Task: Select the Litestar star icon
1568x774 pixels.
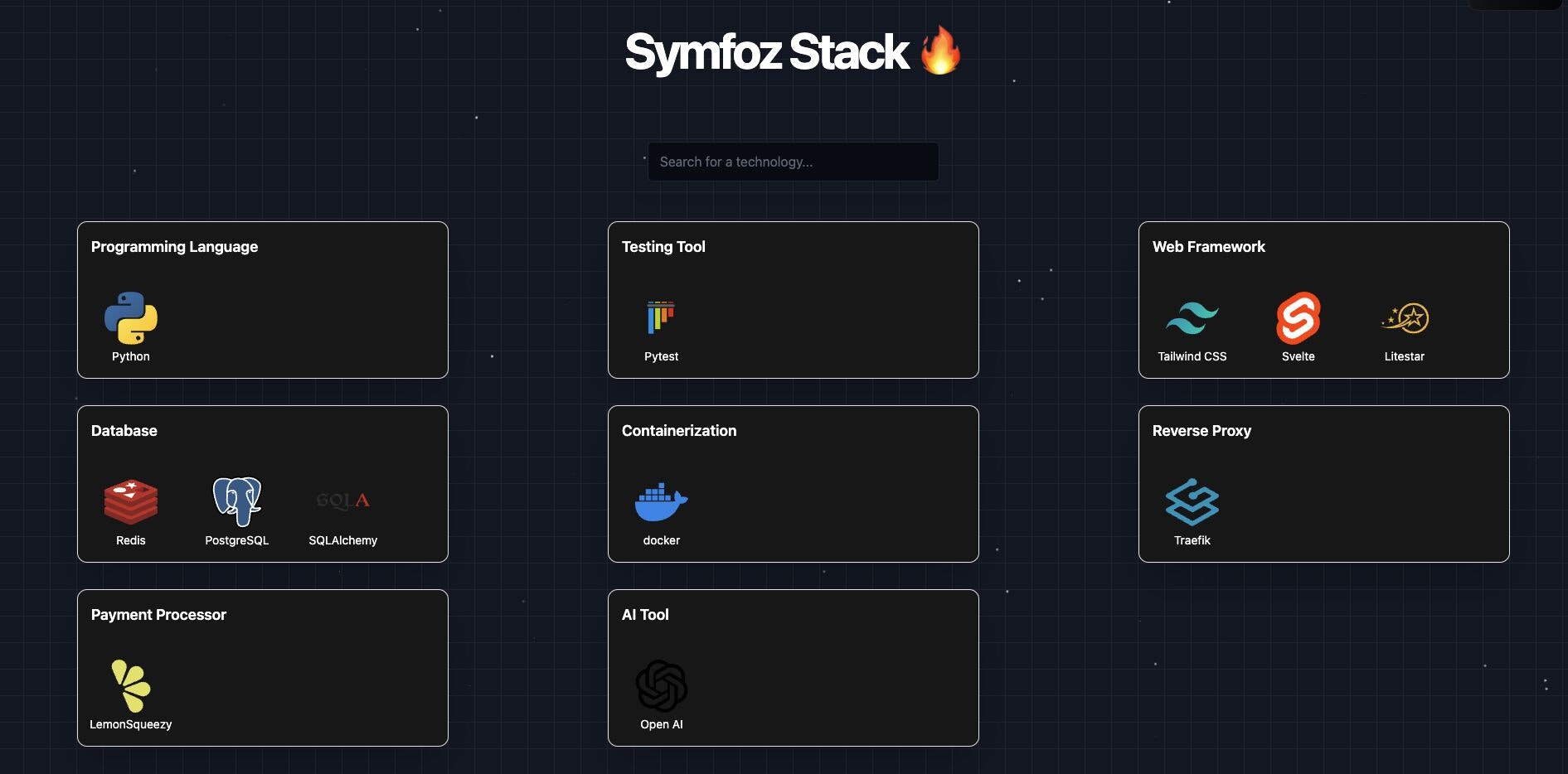Action: [x=1405, y=318]
